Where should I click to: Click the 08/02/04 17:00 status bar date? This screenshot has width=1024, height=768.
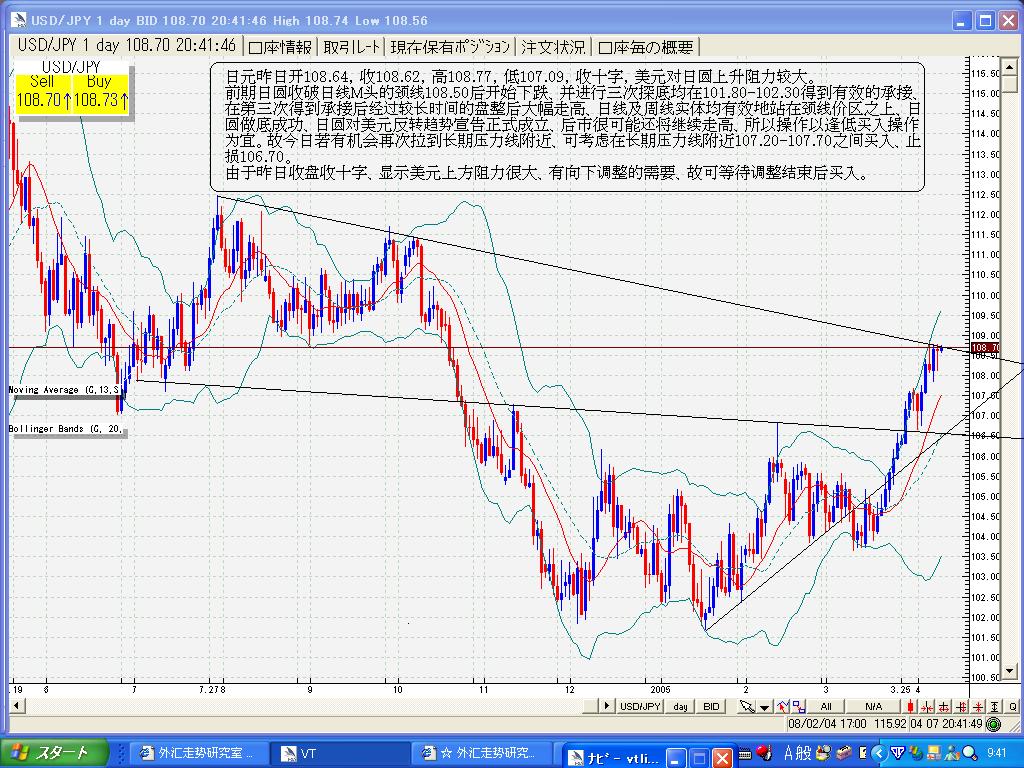pyautogui.click(x=827, y=724)
